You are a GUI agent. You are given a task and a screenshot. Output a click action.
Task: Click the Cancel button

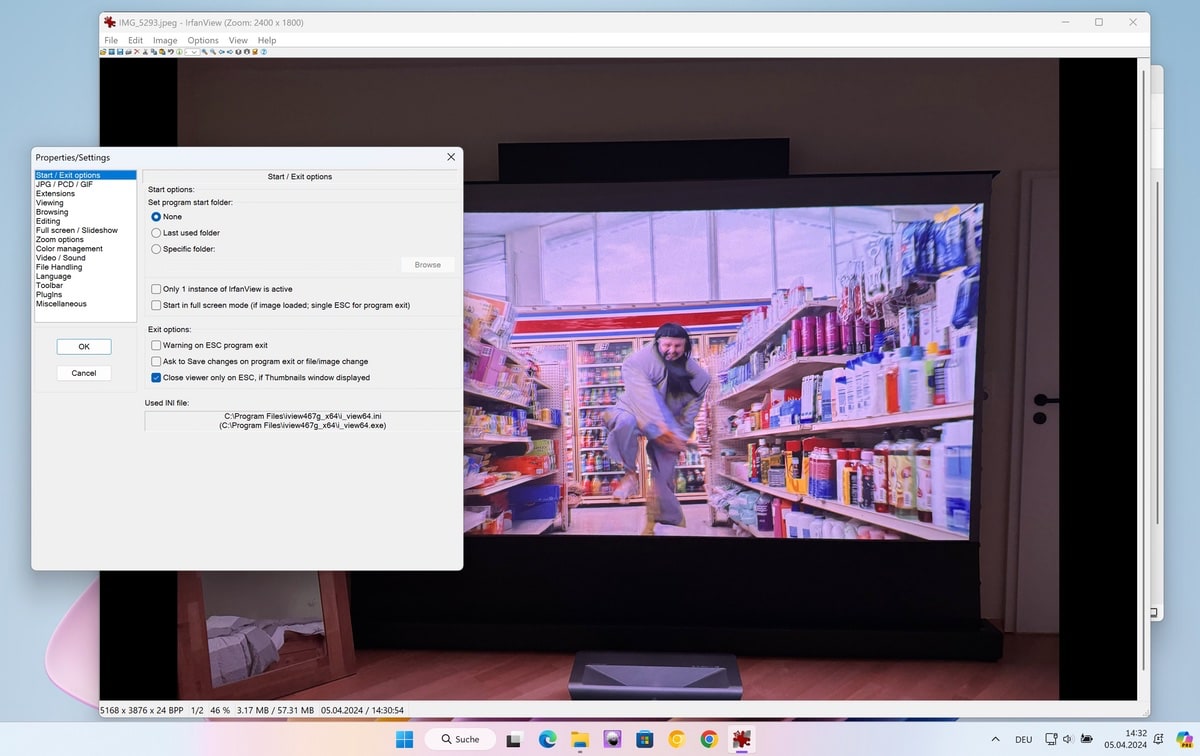(x=84, y=373)
